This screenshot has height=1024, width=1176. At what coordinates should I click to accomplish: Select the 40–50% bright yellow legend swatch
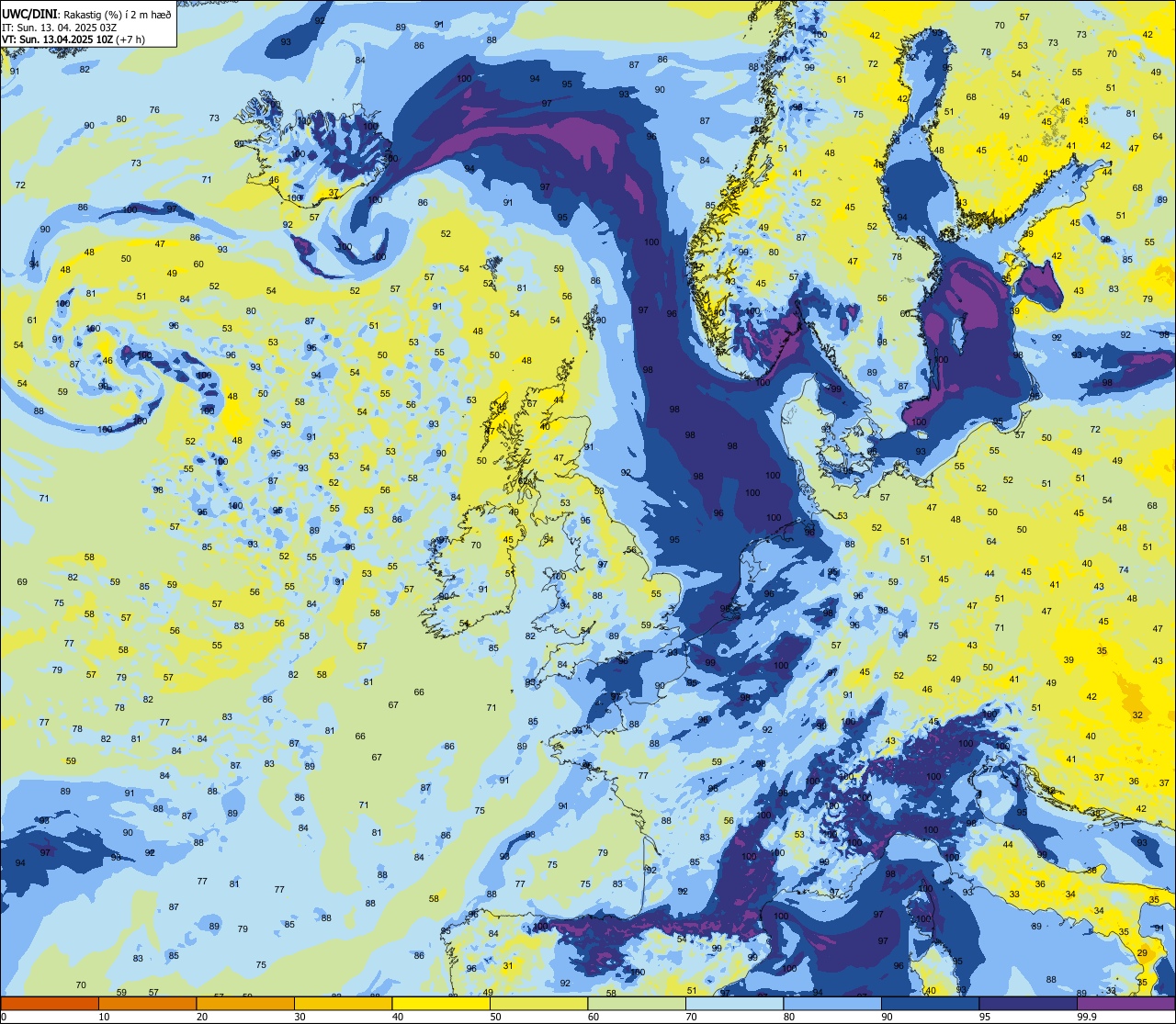pos(441,1004)
